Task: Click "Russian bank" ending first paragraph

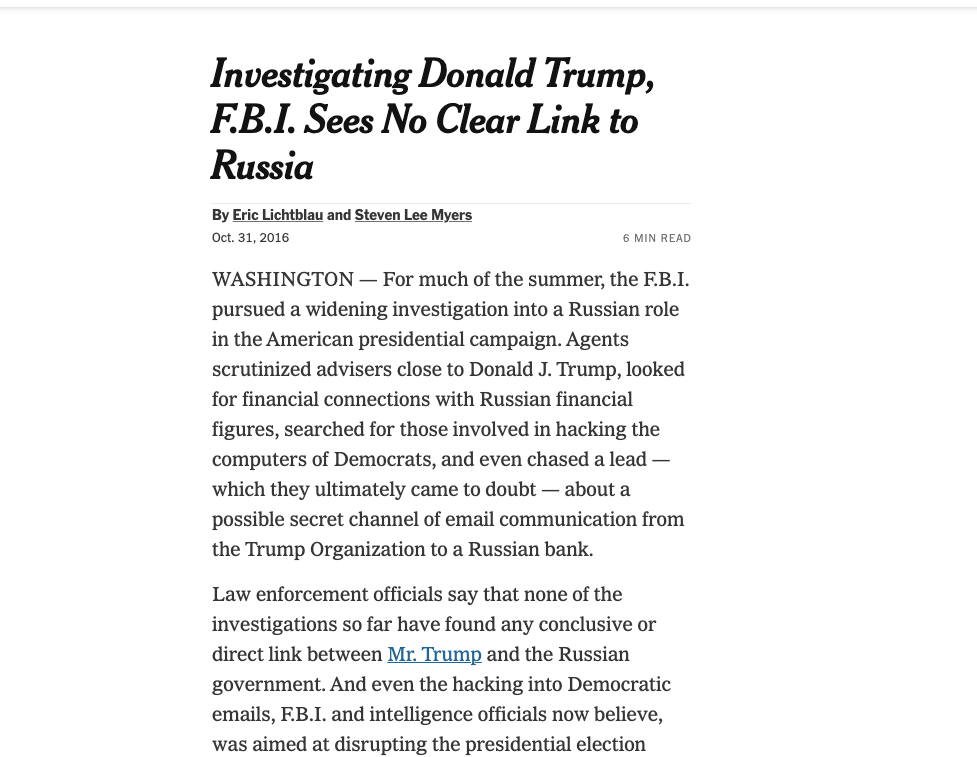Action: 530,550
